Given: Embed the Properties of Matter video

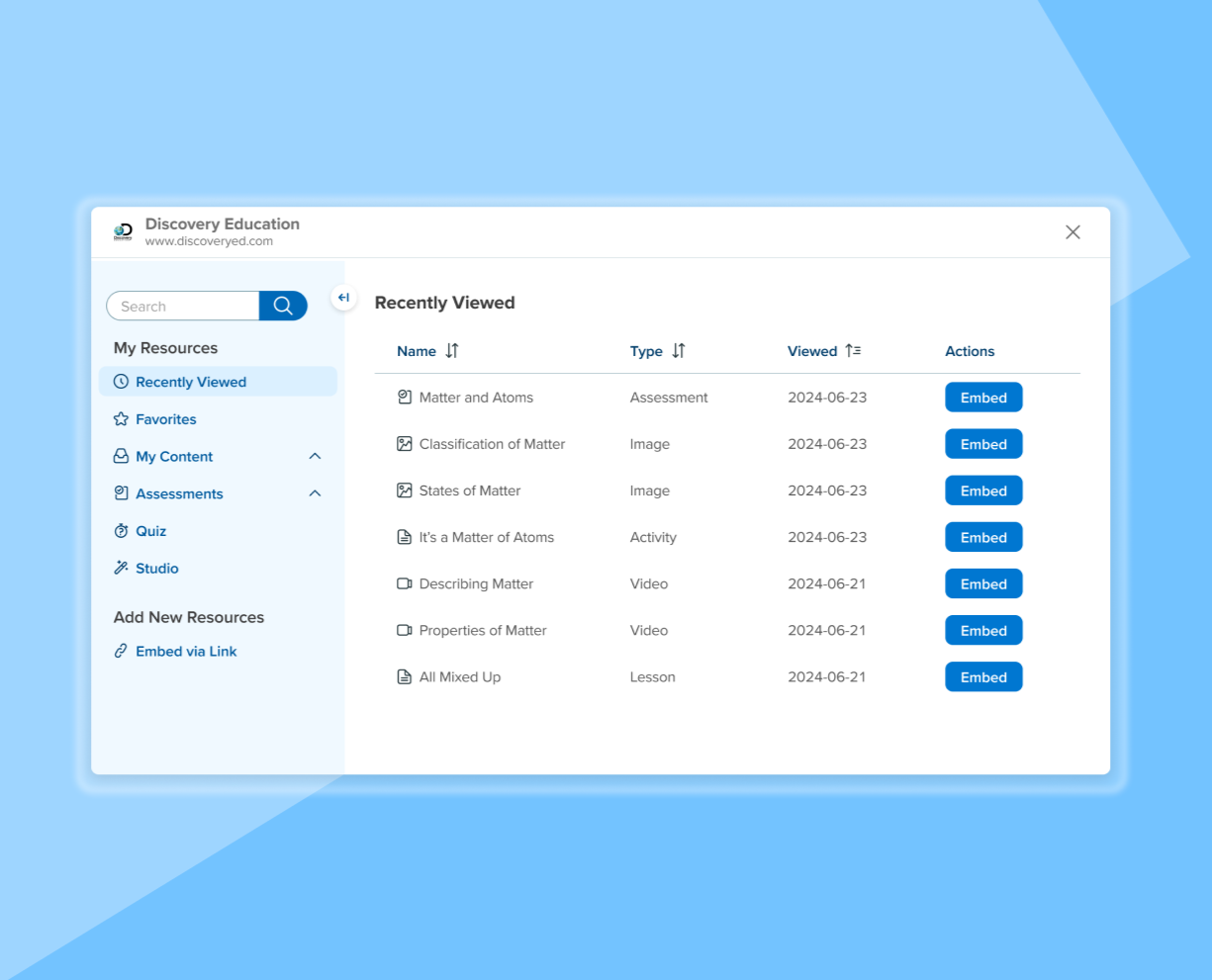Looking at the screenshot, I should 983,630.
